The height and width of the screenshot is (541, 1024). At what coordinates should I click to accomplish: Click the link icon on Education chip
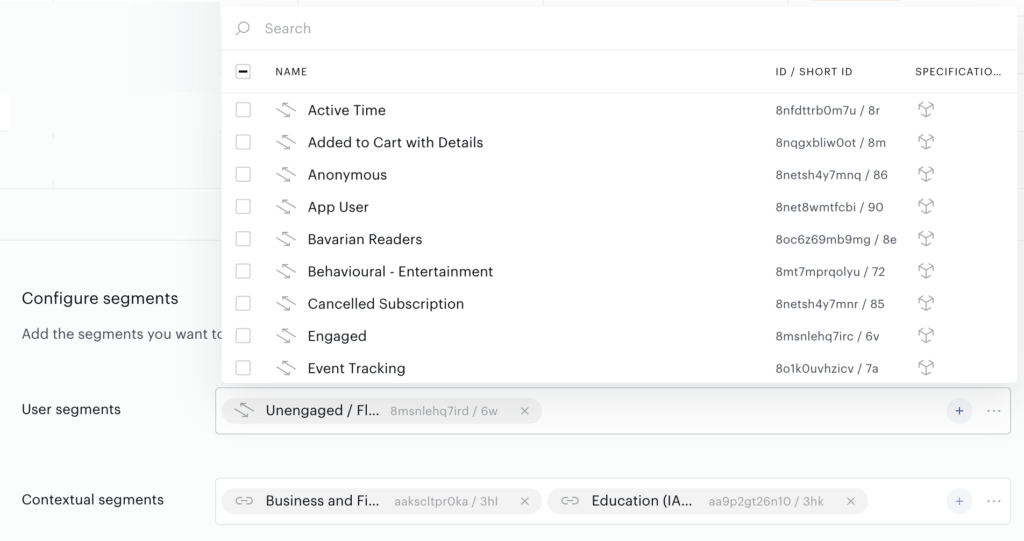click(570, 501)
